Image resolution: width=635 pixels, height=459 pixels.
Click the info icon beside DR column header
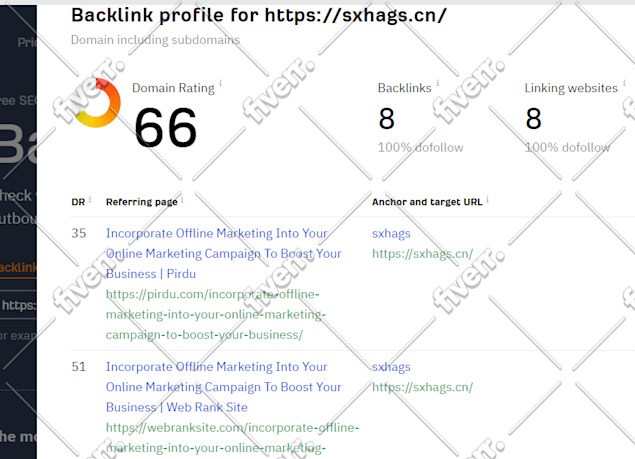(90, 199)
